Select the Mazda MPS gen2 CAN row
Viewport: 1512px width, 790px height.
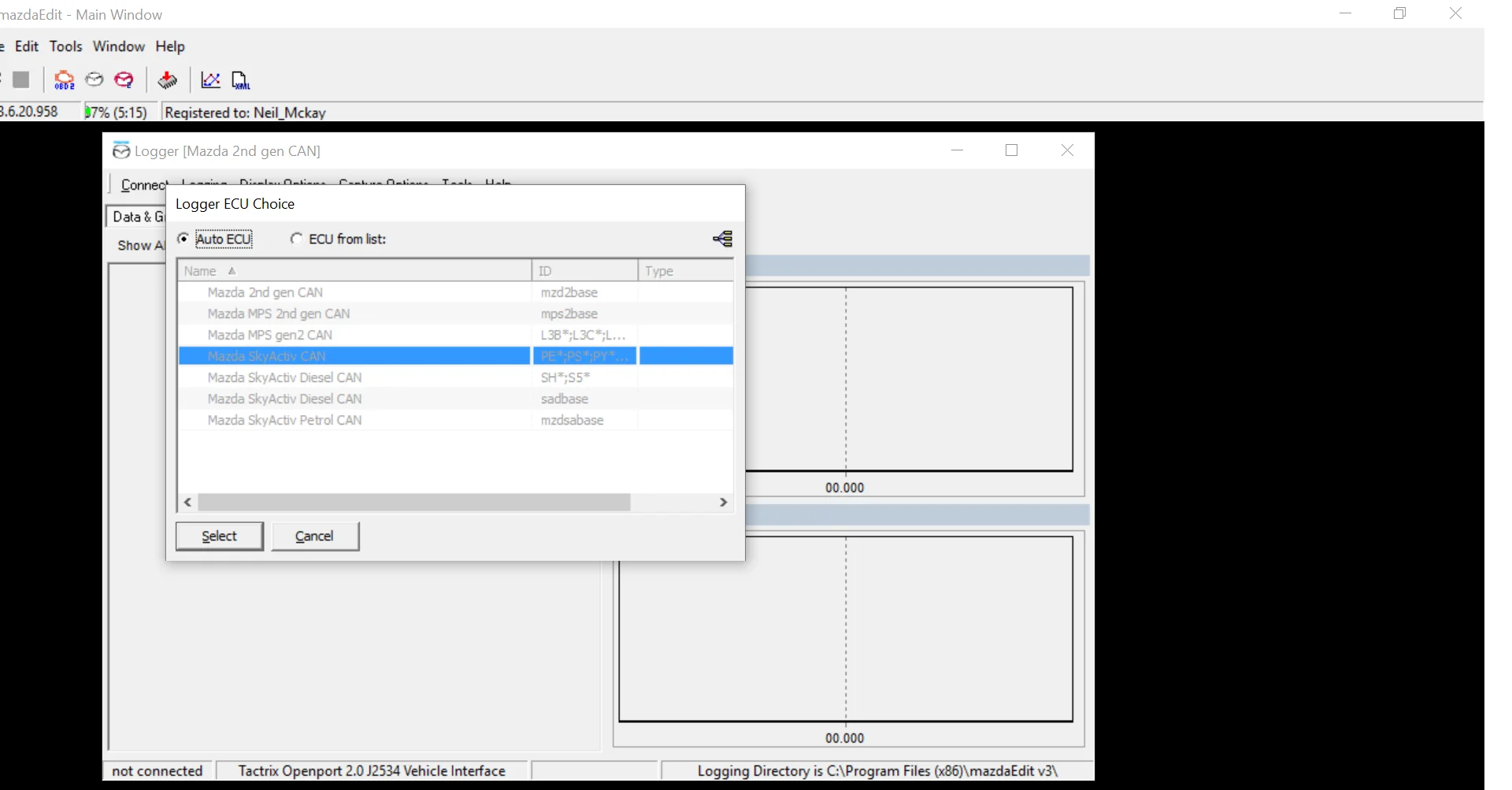(x=456, y=335)
